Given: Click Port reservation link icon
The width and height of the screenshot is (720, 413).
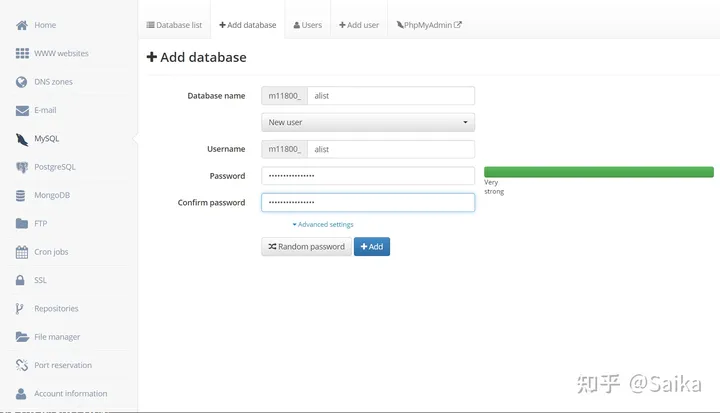Looking at the screenshot, I should (x=22, y=365).
